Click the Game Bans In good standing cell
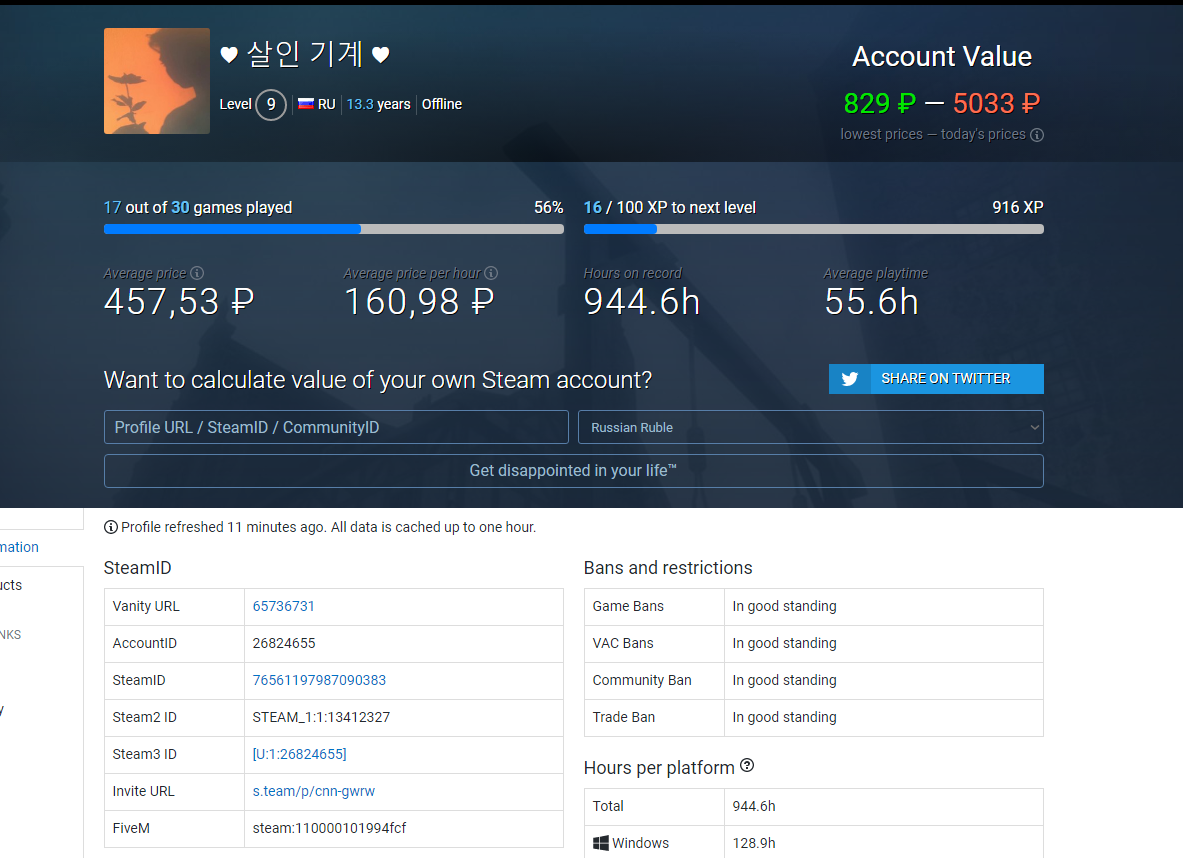The height and width of the screenshot is (858, 1183). click(883, 606)
